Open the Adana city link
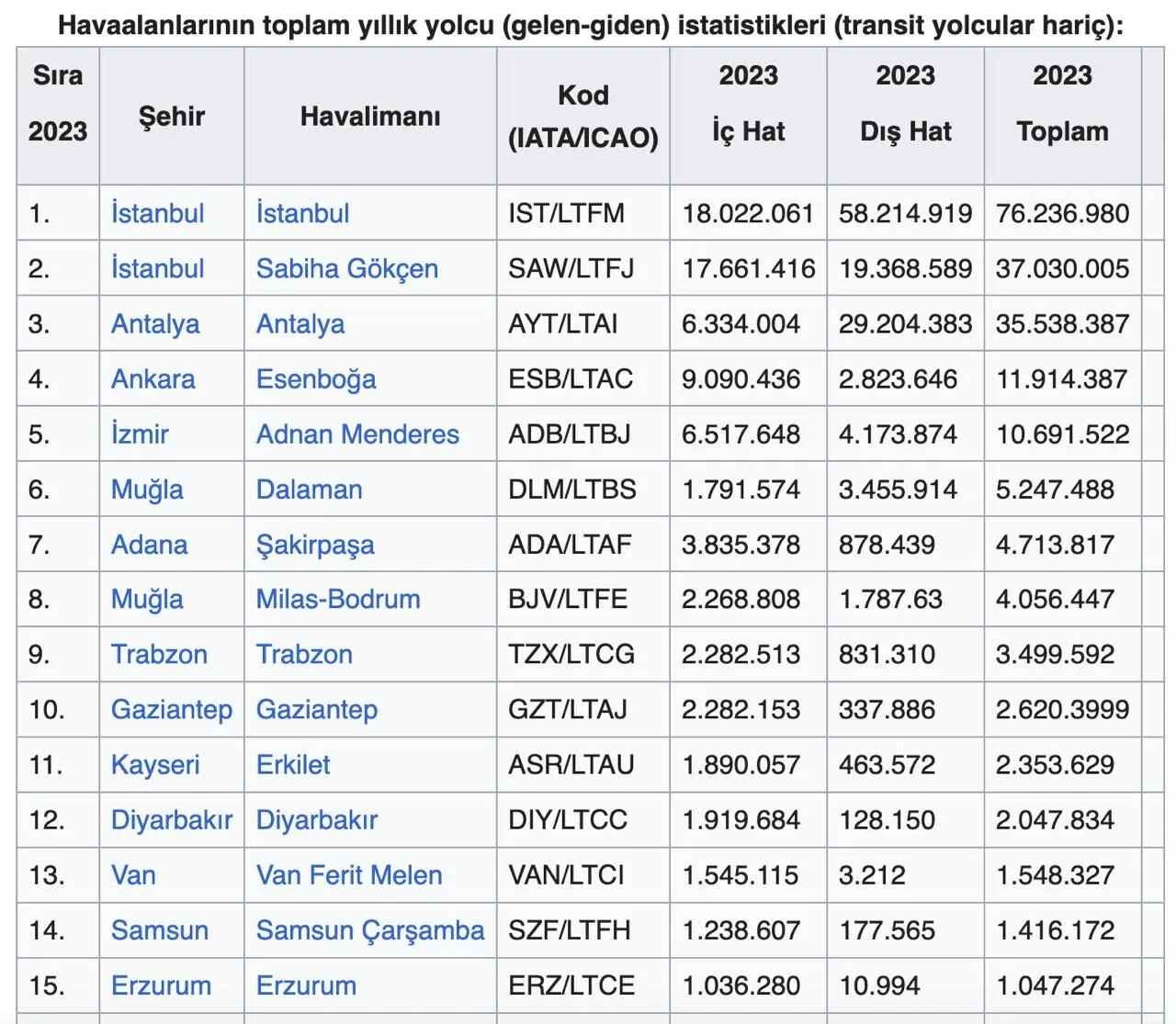The width and height of the screenshot is (1176, 1024). coord(149,544)
